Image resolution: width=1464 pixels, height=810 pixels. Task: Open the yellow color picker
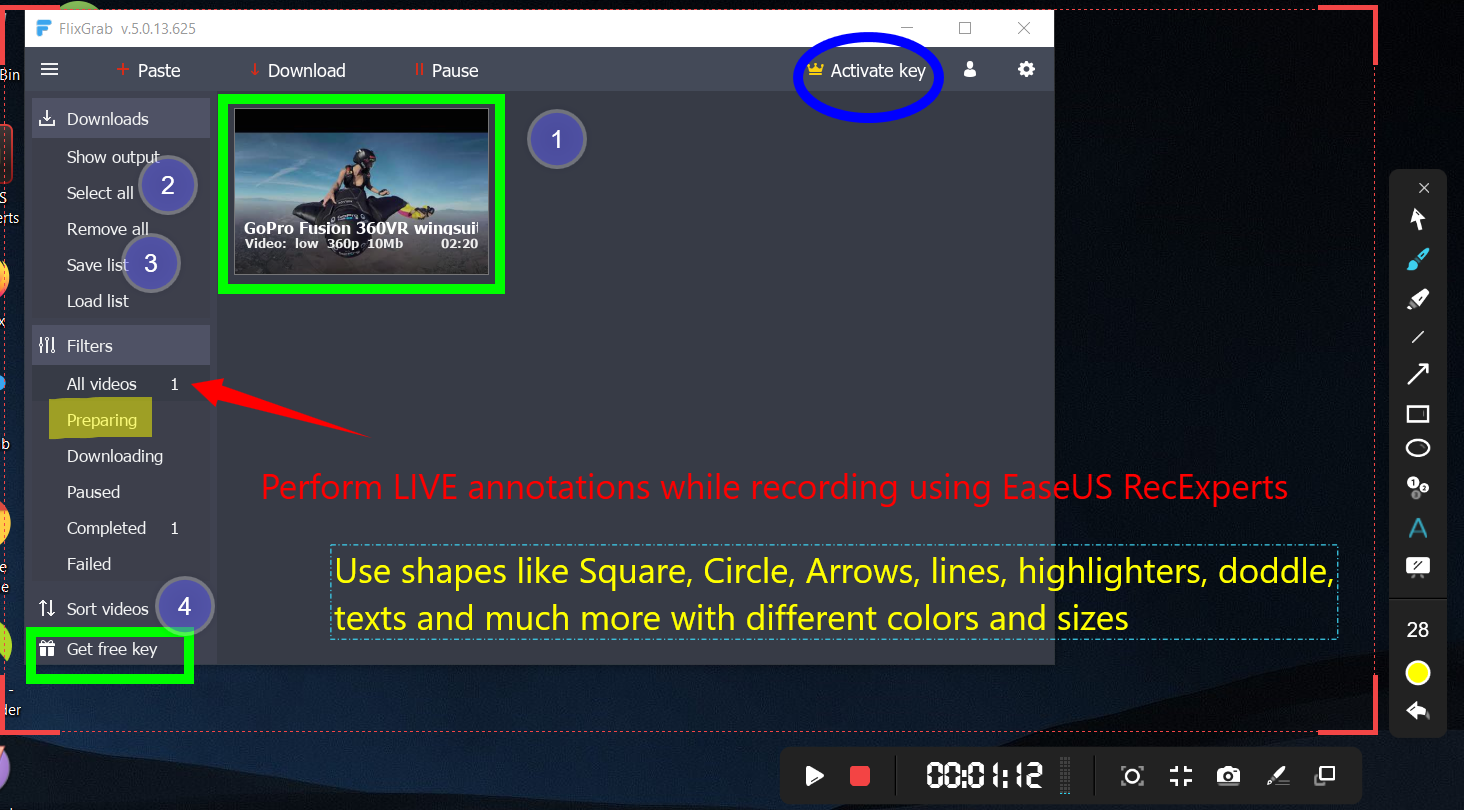pos(1417,673)
